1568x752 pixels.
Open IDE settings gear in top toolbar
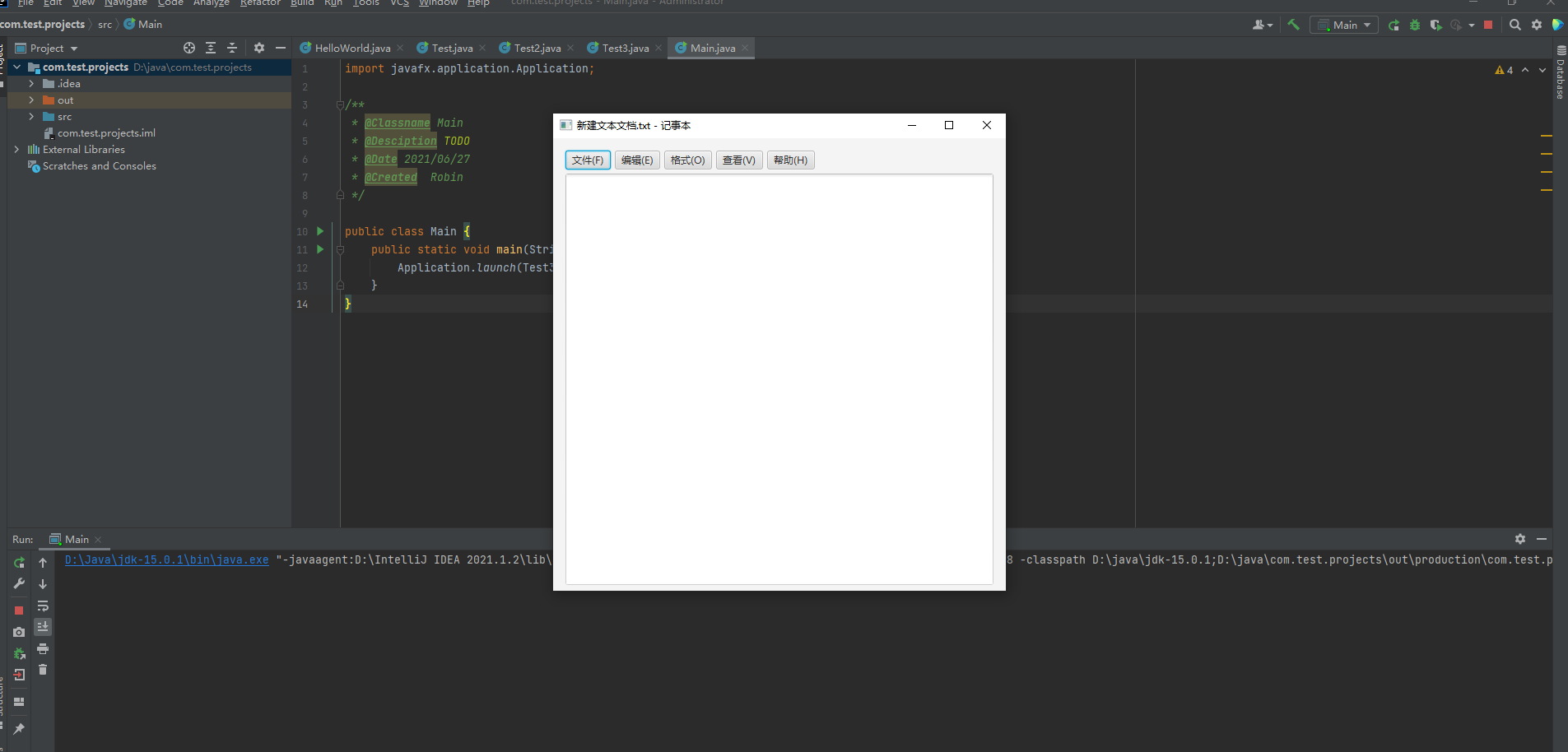pyautogui.click(x=1537, y=25)
